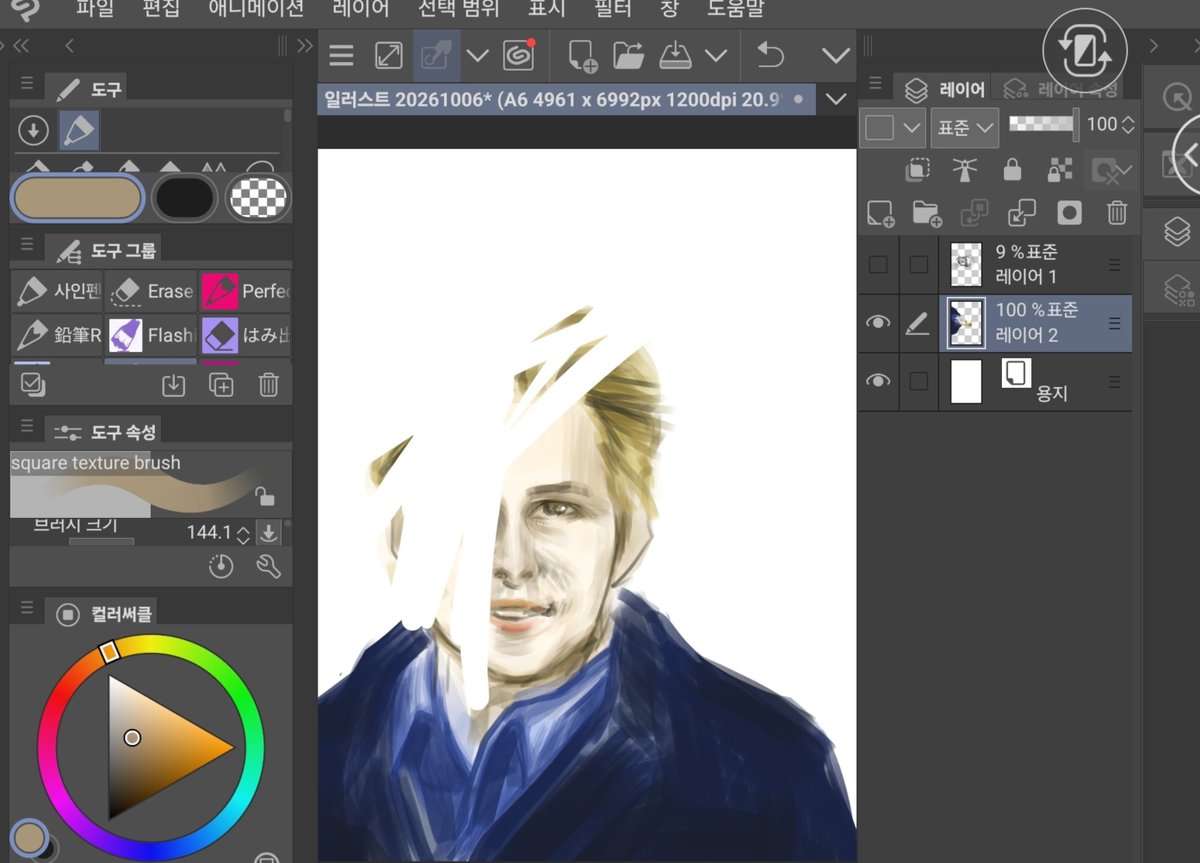
Task: Open the 애니메이션 menu
Action: [x=256, y=9]
